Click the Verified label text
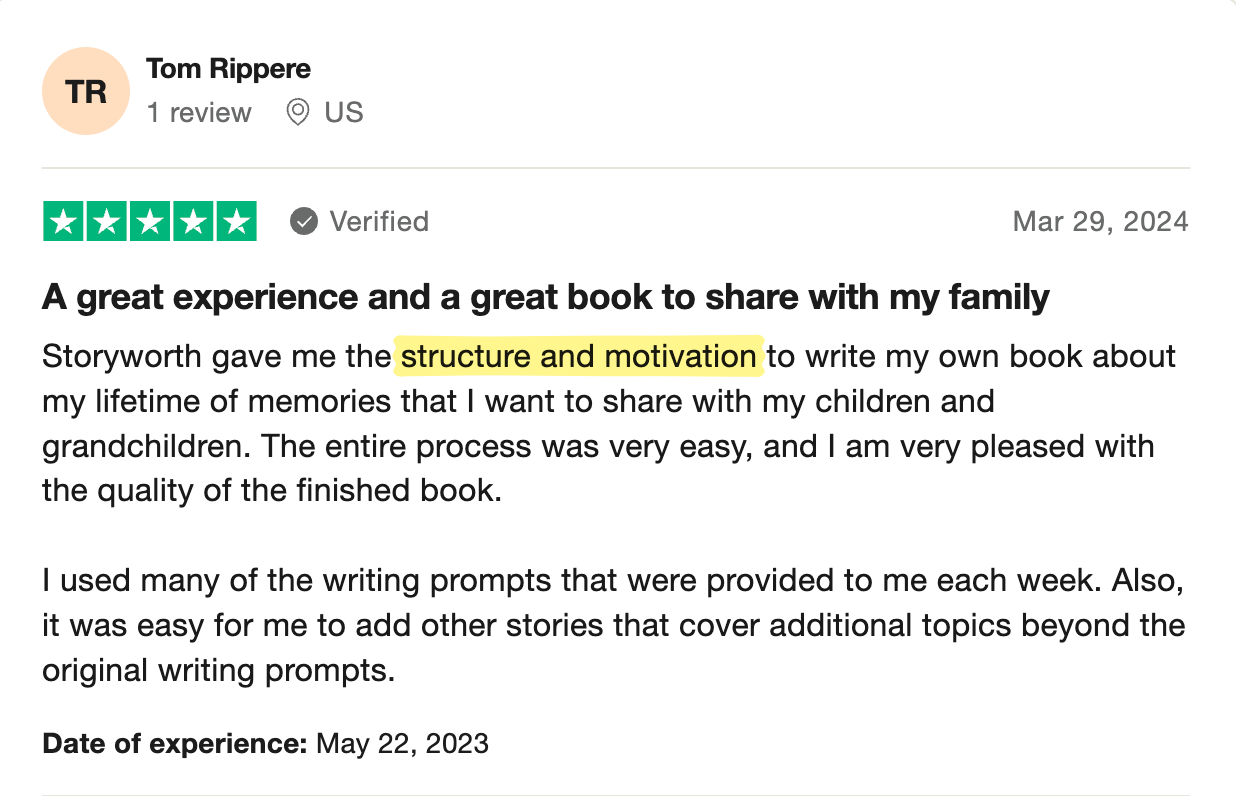 pyautogui.click(x=379, y=221)
